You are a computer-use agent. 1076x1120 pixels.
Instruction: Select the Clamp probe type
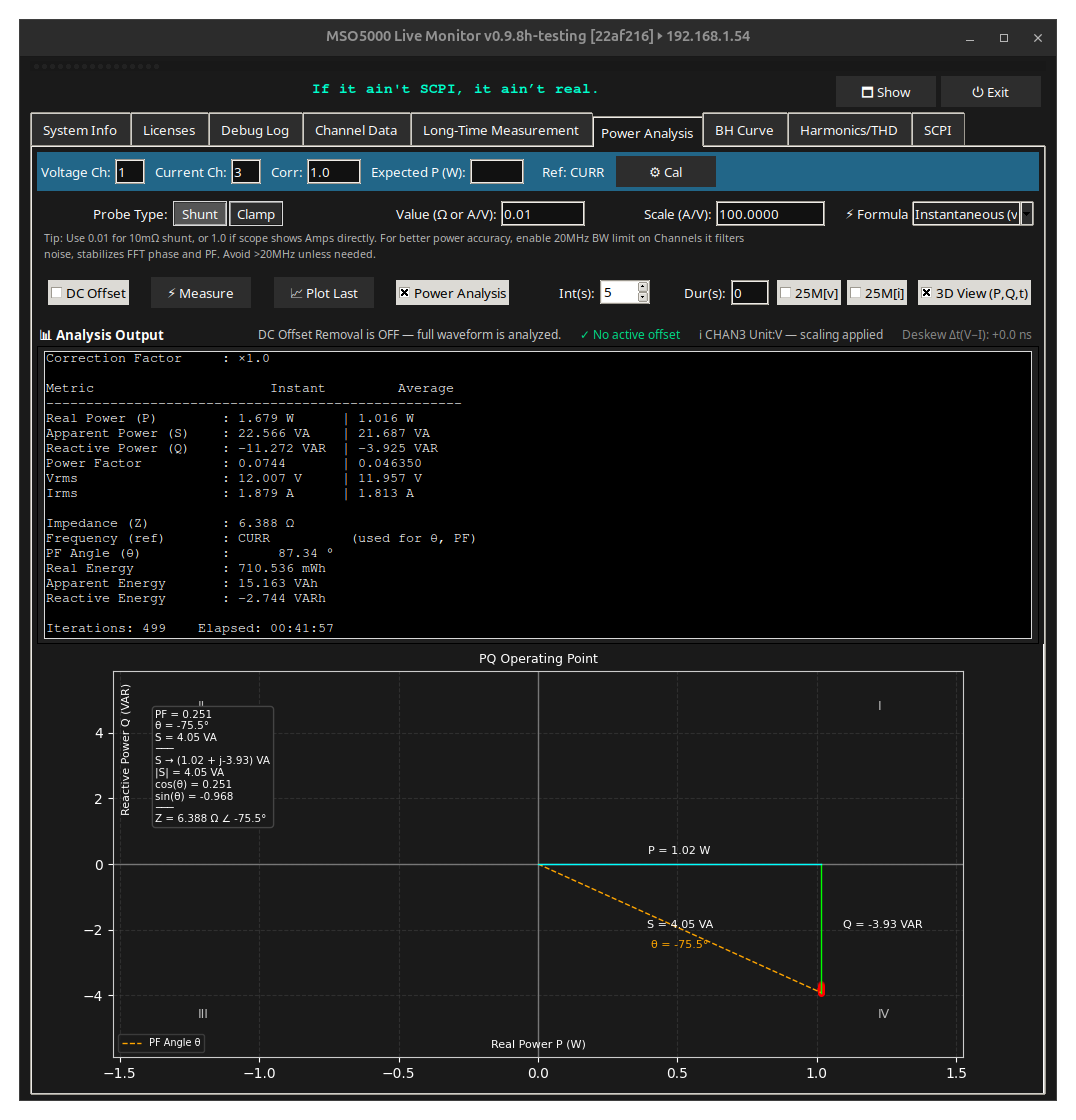point(256,214)
